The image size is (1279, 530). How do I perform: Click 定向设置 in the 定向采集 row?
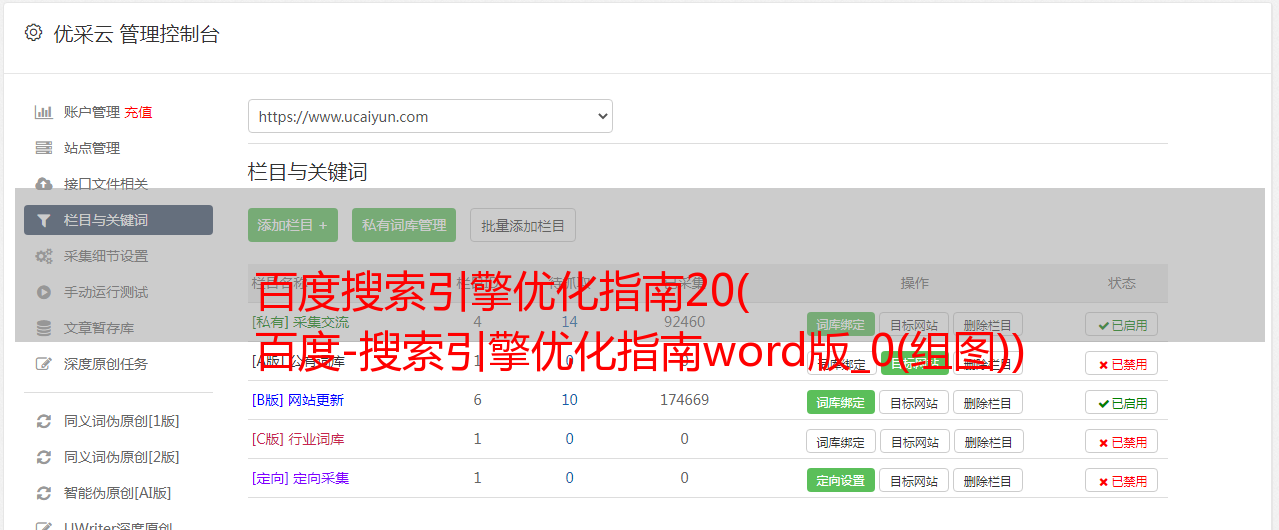840,480
